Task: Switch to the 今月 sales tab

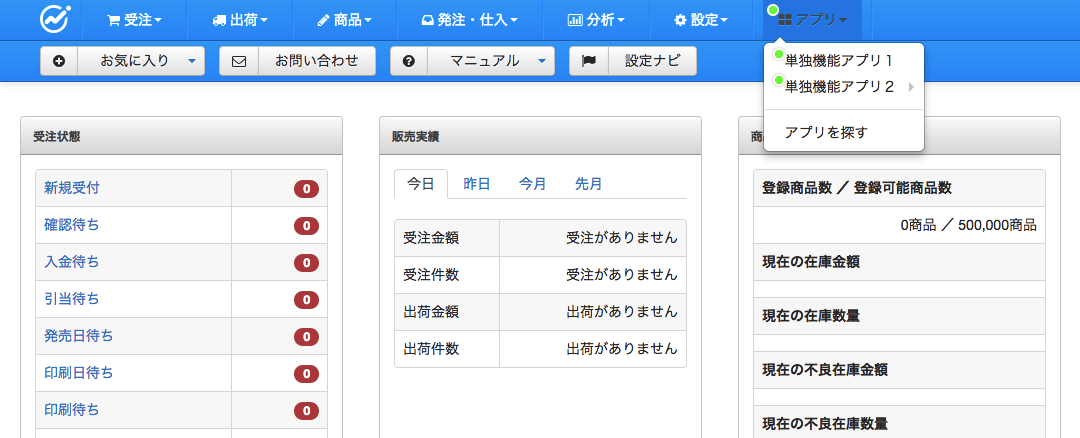Action: (x=532, y=184)
